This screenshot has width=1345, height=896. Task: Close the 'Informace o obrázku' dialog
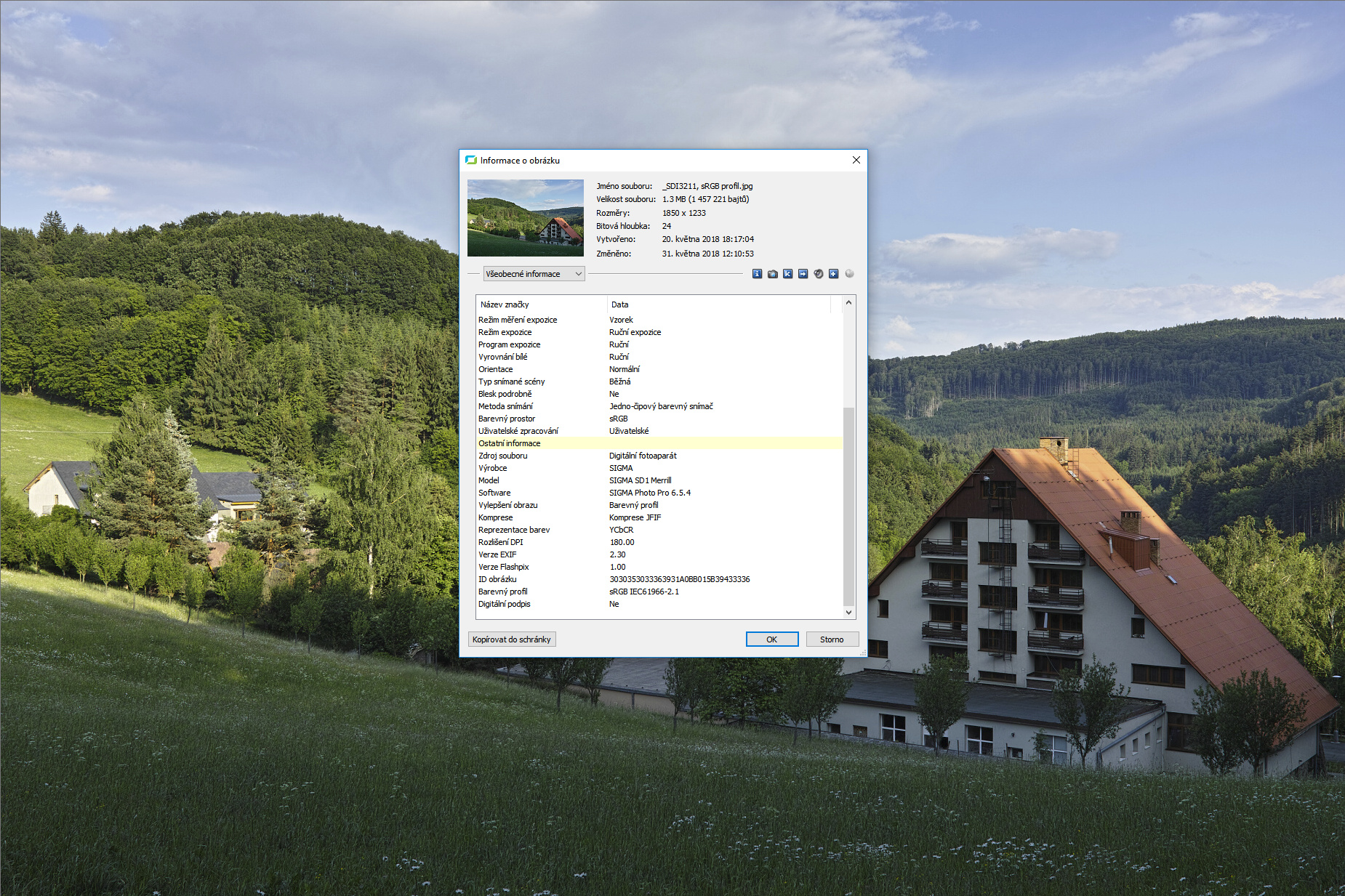pos(856,161)
